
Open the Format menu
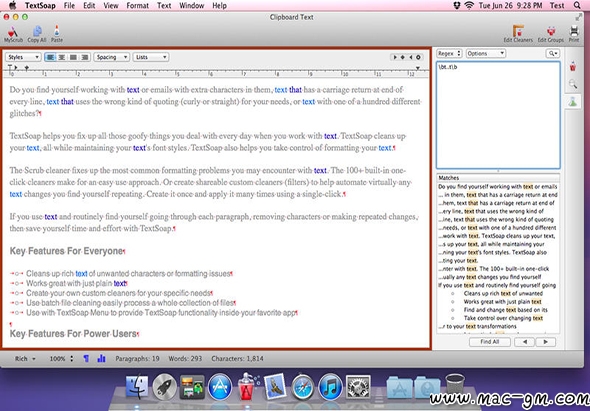[x=137, y=5]
